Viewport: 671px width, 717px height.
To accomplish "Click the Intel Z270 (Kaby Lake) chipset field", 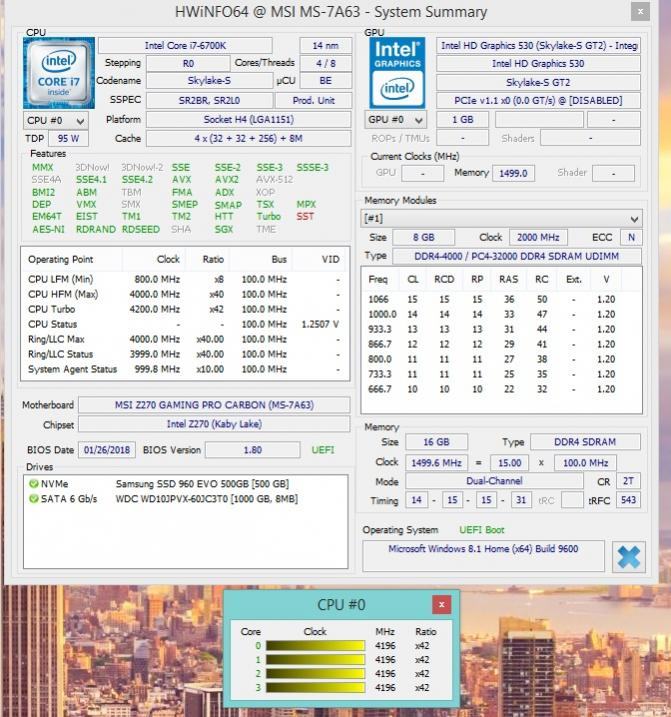I will pos(214,424).
